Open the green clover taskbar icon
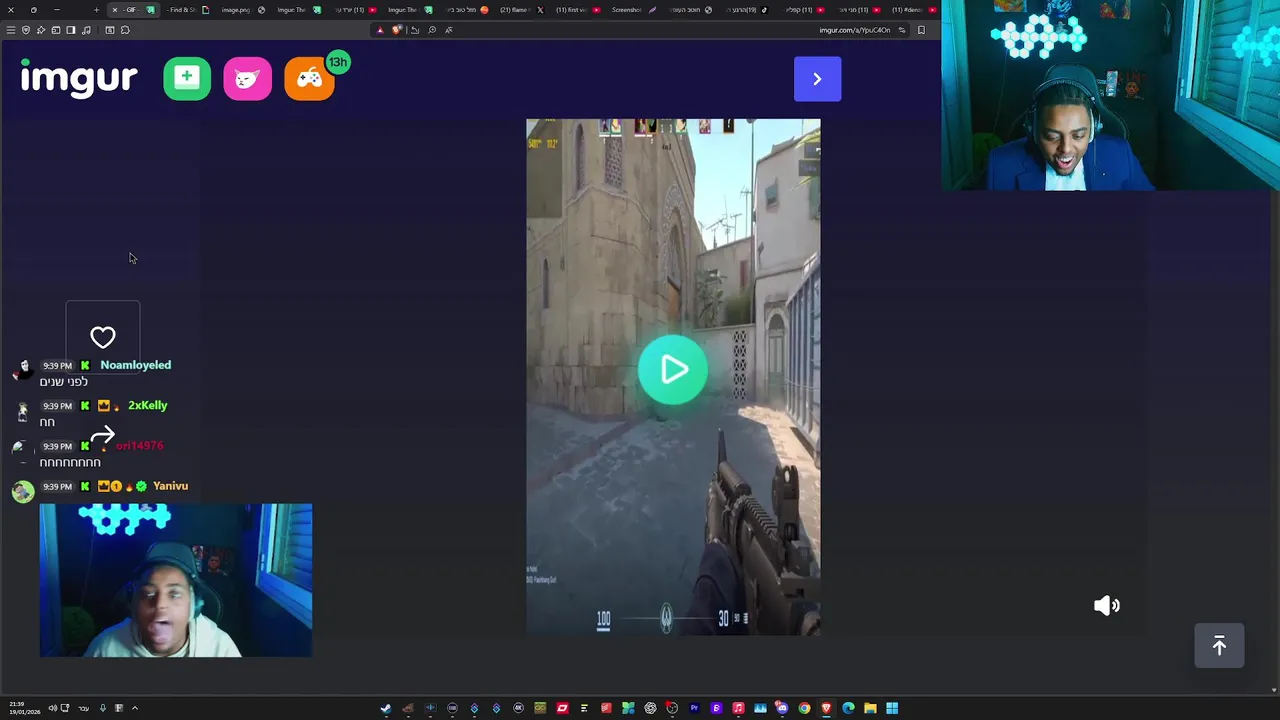The width and height of the screenshot is (1280, 720). pos(628,708)
